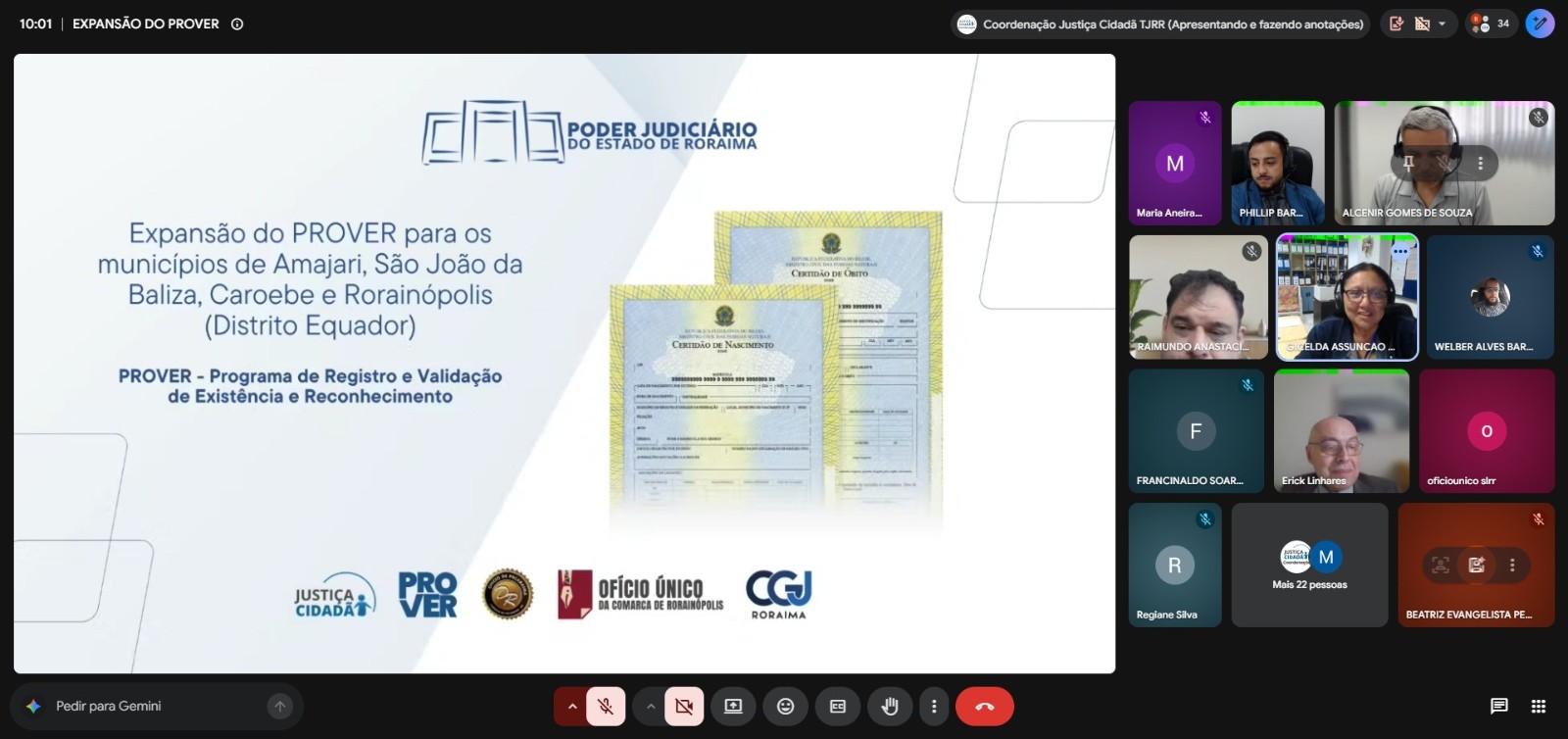Click the shared presentation slide

564,364
